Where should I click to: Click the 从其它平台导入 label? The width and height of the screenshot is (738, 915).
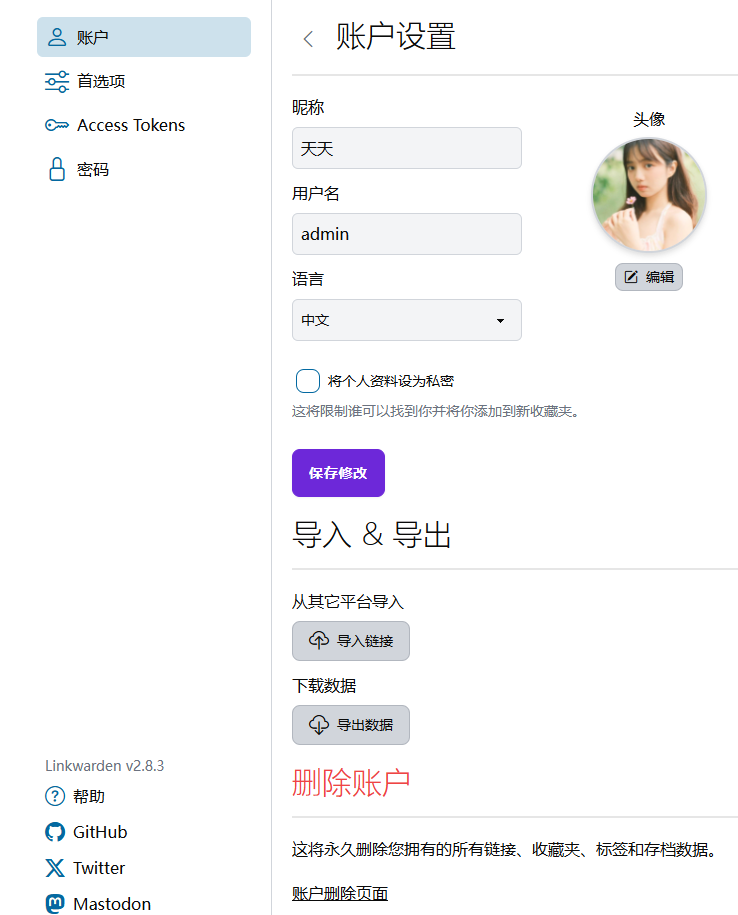pos(348,601)
